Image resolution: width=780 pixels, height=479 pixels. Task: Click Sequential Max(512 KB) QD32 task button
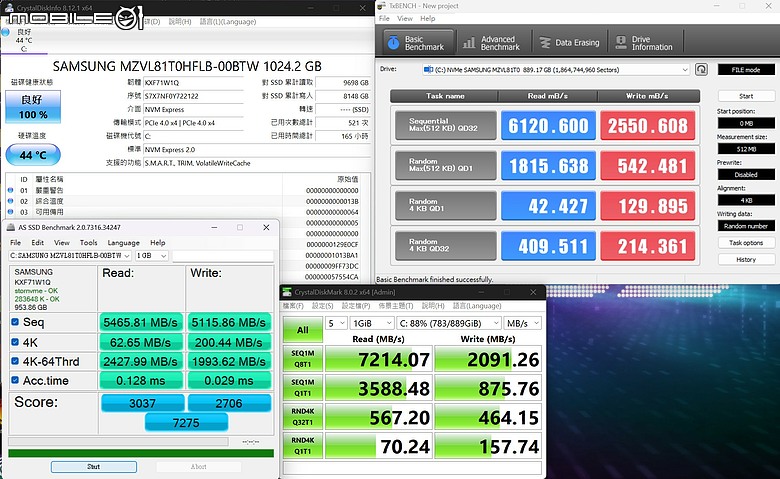click(445, 125)
